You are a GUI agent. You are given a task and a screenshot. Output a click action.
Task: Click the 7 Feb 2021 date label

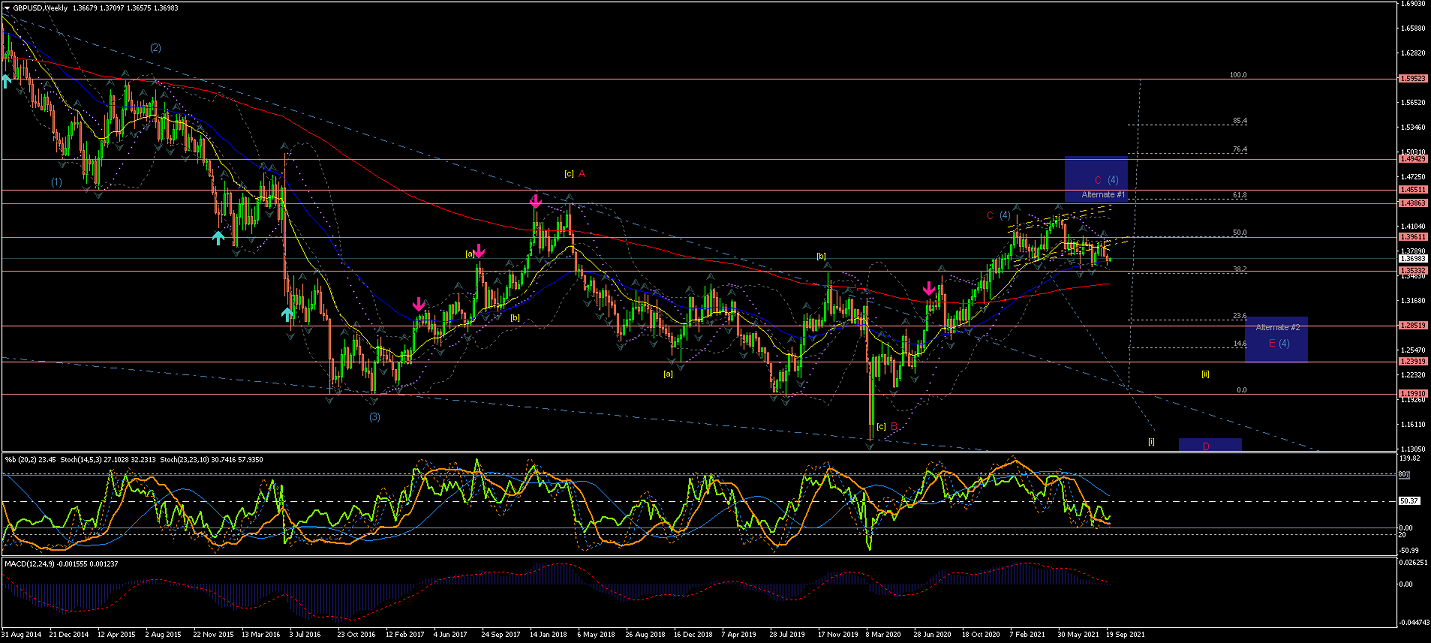pyautogui.click(x=1027, y=634)
